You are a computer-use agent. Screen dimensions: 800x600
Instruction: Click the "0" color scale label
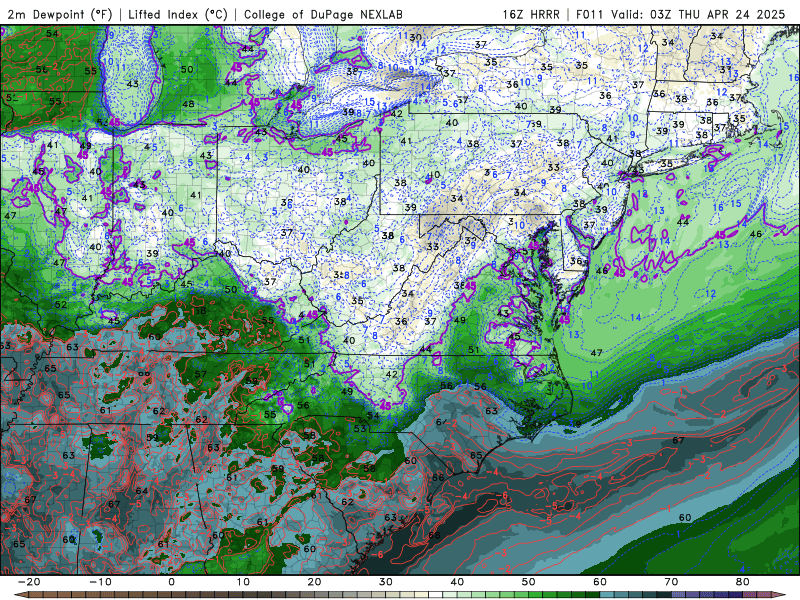point(171,582)
